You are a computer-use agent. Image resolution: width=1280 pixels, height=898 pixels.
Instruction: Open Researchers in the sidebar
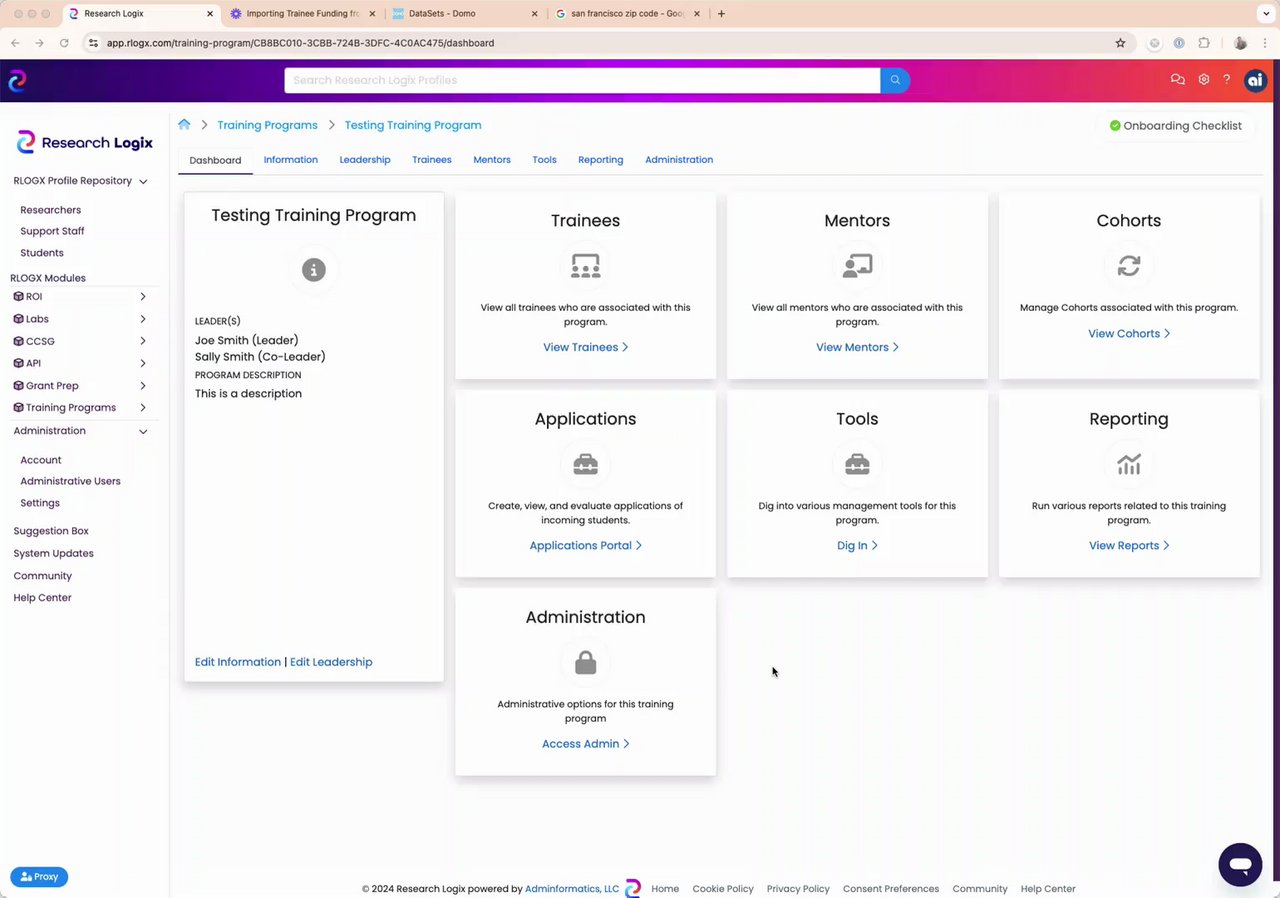(x=50, y=210)
